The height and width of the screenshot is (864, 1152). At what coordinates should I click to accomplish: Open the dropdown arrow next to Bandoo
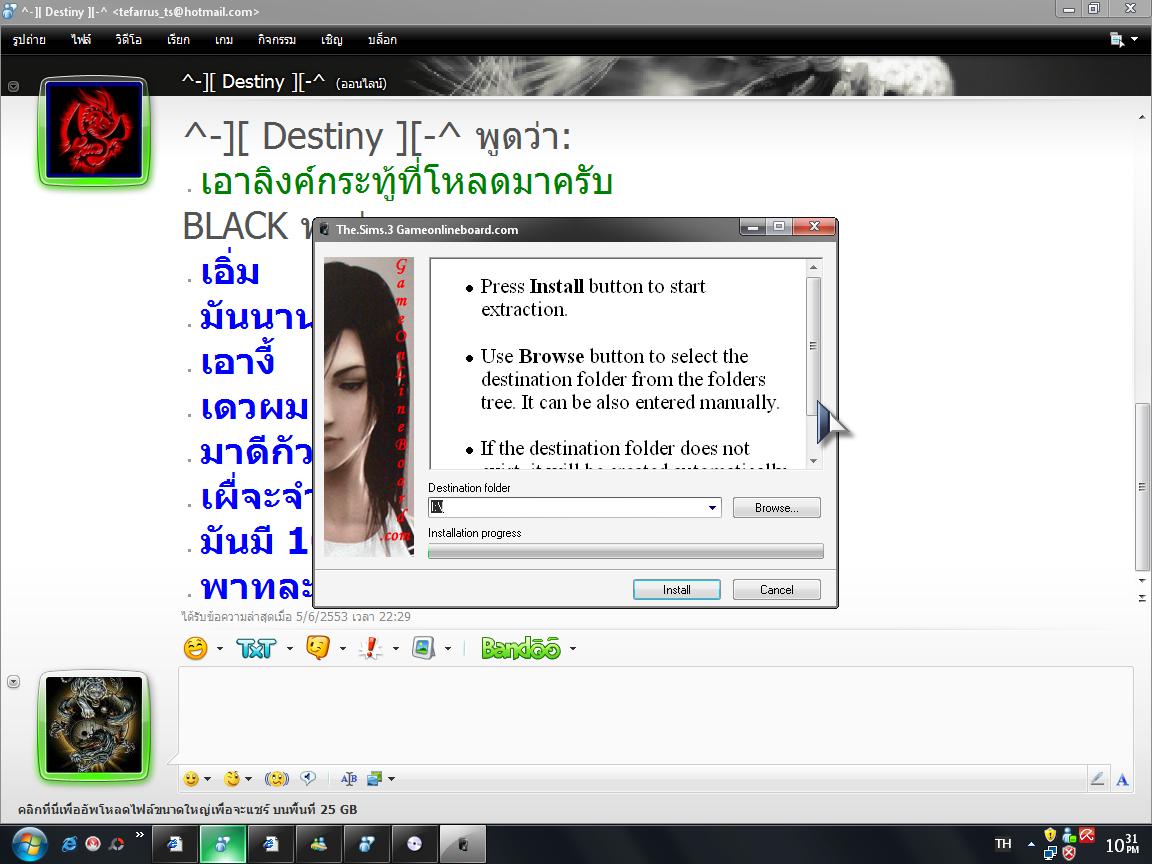pyautogui.click(x=572, y=649)
